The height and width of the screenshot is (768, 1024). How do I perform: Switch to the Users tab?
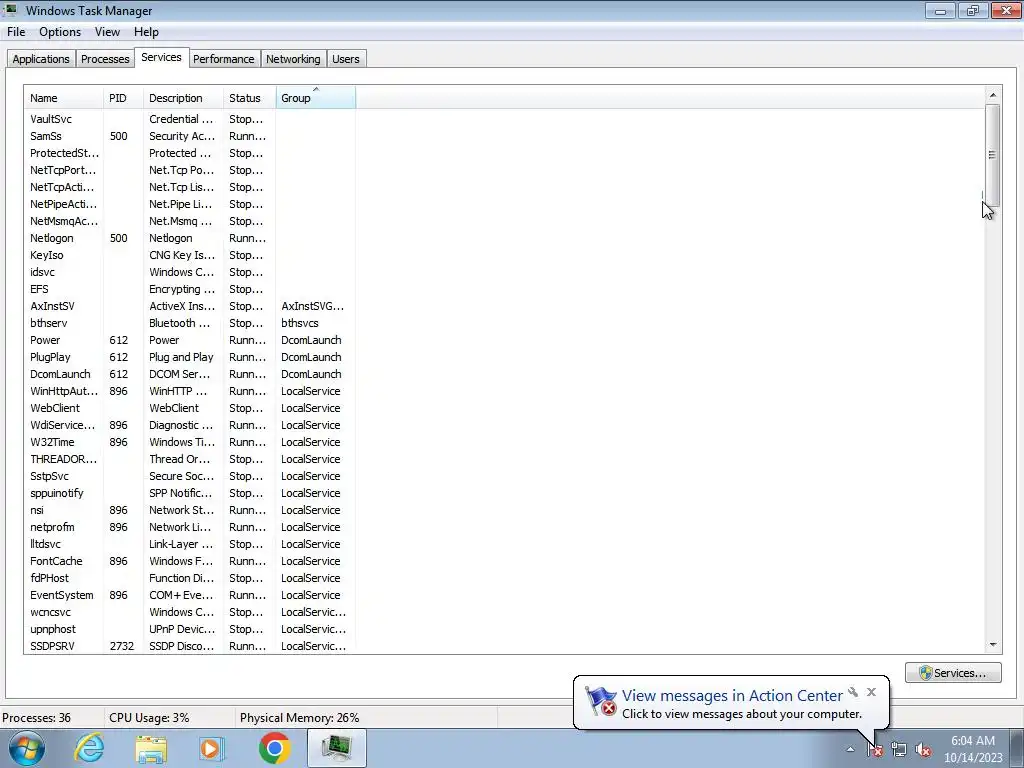[345, 59]
